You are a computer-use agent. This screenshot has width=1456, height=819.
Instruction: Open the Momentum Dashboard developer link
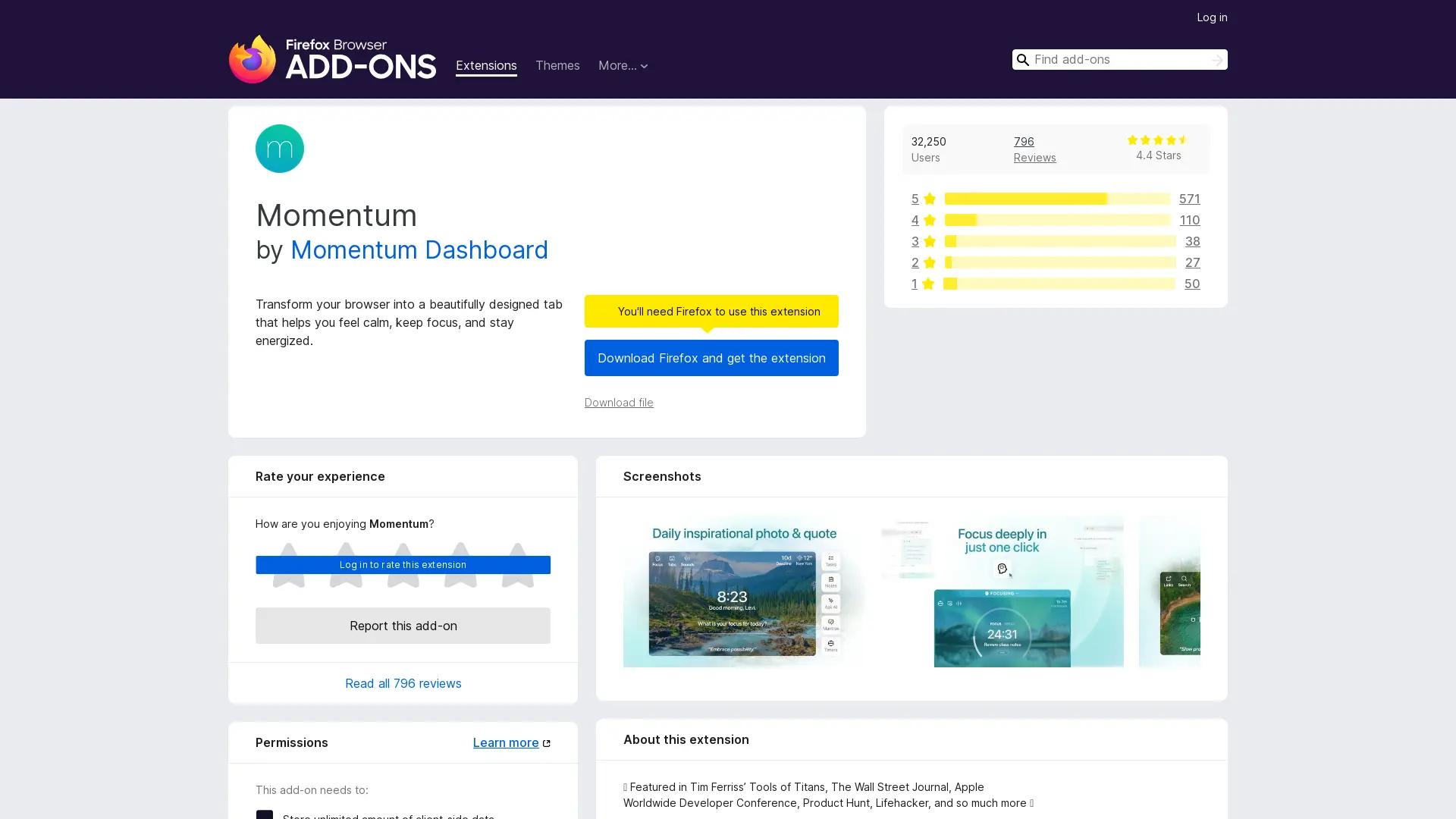point(419,250)
